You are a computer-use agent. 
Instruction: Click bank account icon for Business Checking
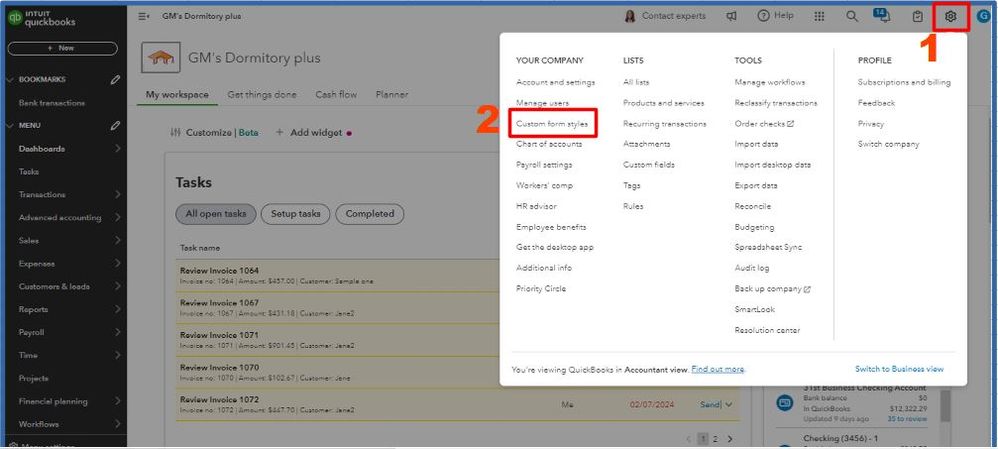click(784, 403)
